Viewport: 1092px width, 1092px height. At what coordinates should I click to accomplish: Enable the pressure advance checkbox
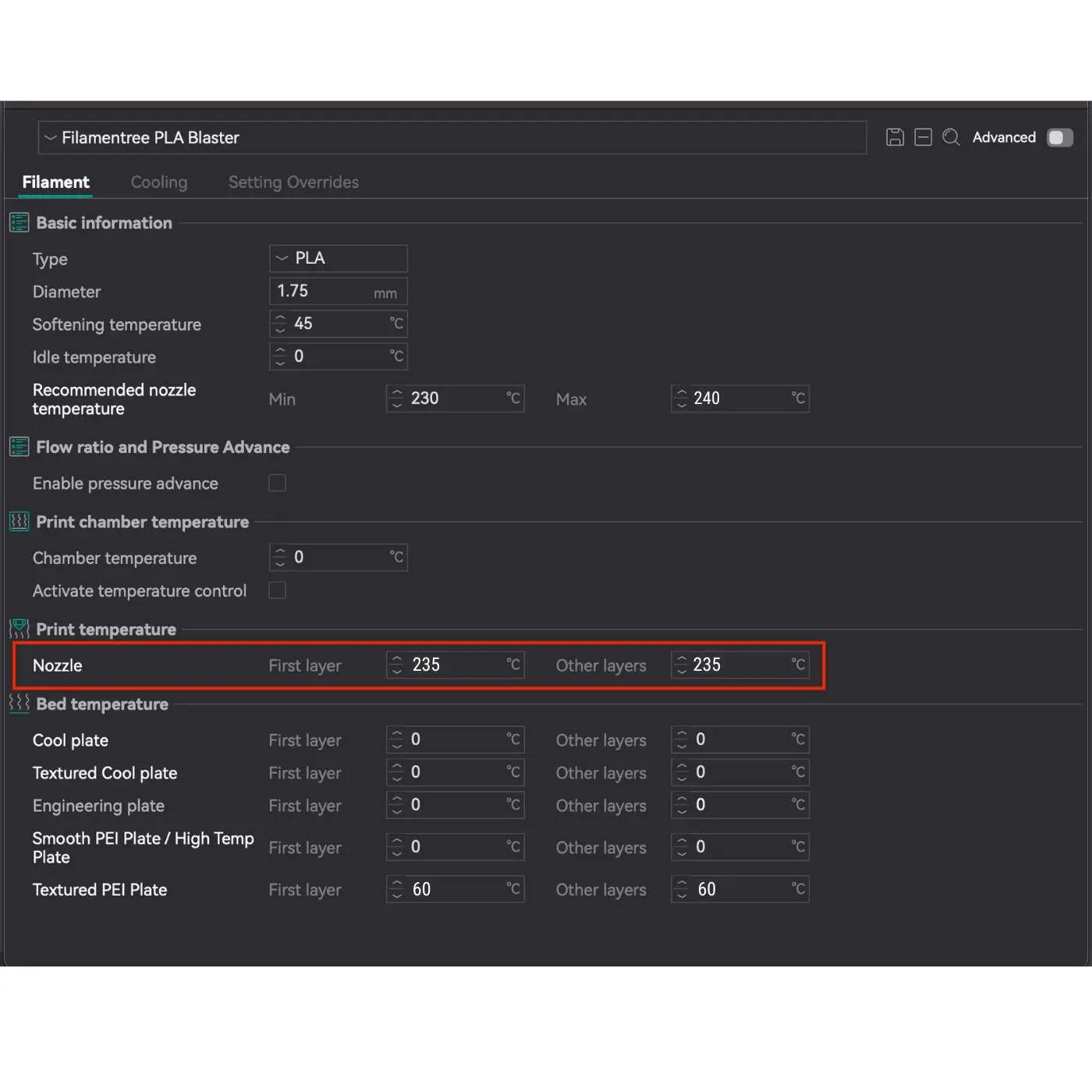click(277, 484)
